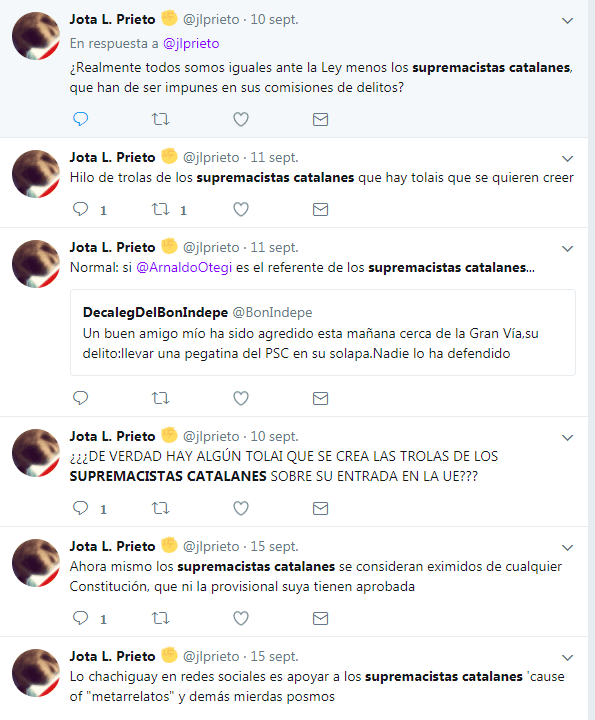Reply to the tweet about Ley and impunes
The image size is (595, 720).
(x=80, y=119)
